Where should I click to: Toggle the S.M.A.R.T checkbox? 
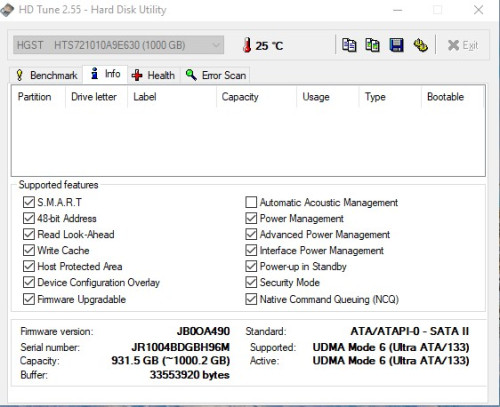tap(29, 202)
